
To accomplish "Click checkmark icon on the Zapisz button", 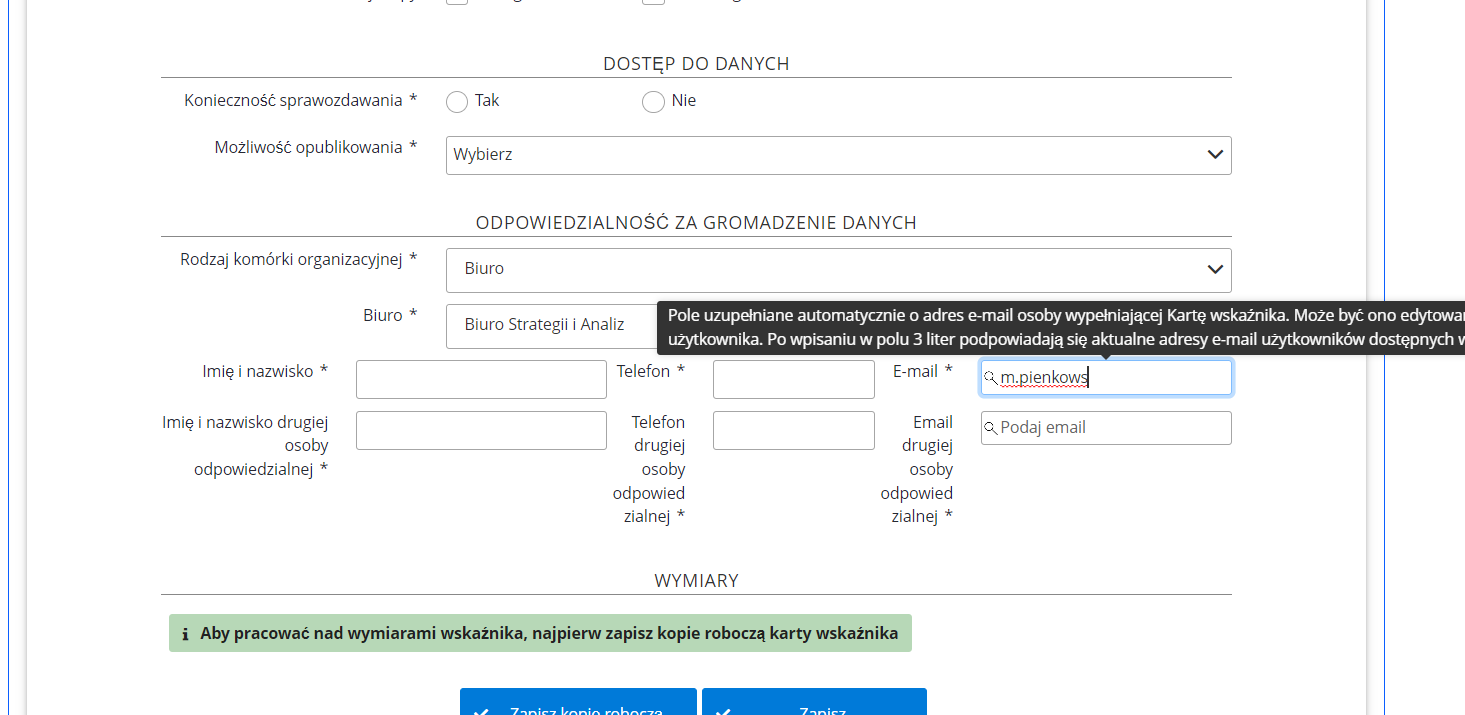I will click(722, 708).
